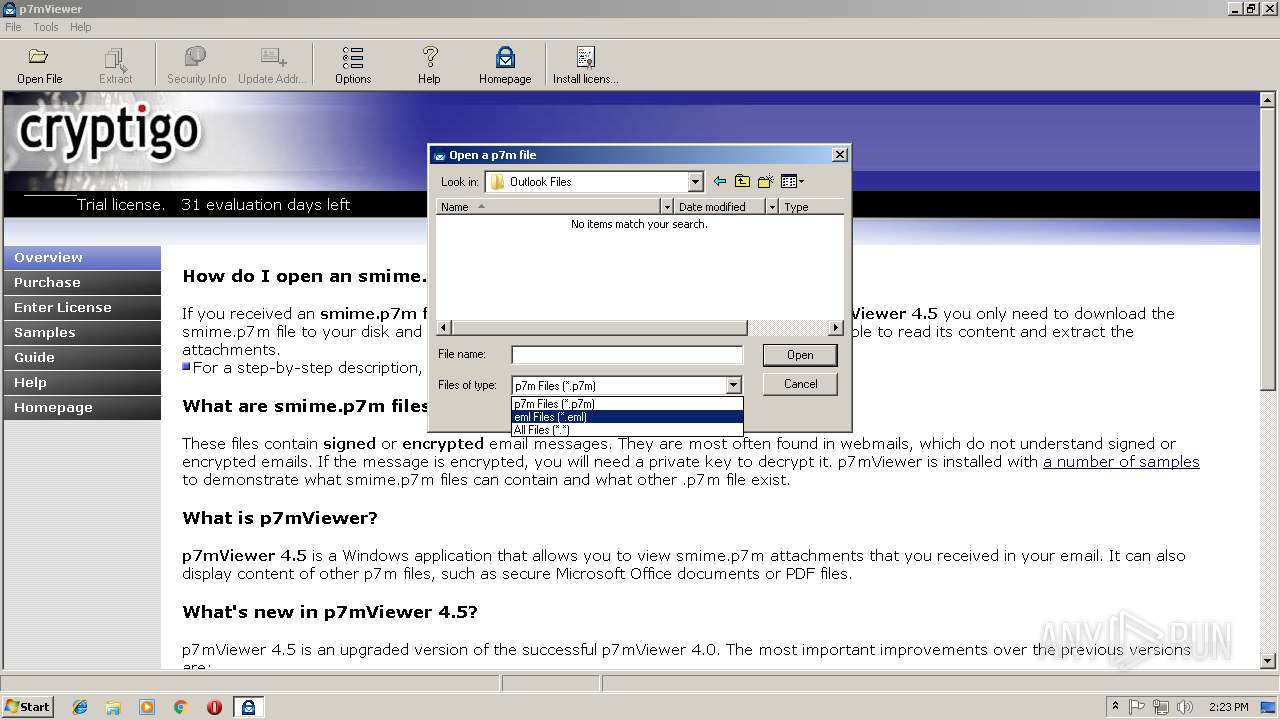The image size is (1280, 720).
Task: Open the Homepage sidebar item
Action: pyautogui.click(x=82, y=407)
